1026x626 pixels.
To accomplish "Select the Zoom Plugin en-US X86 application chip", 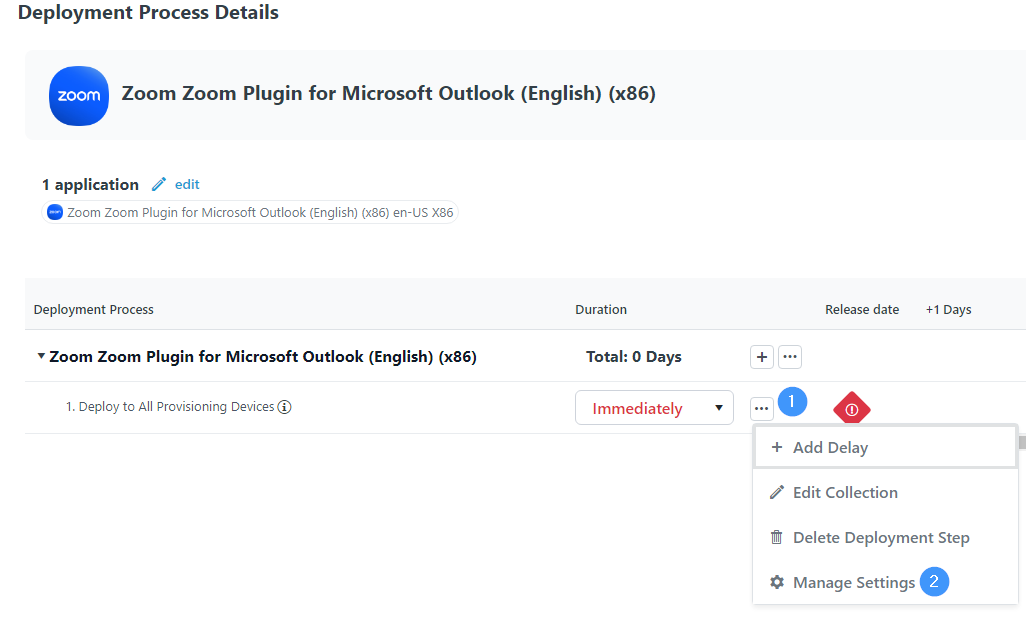I will click(x=252, y=212).
